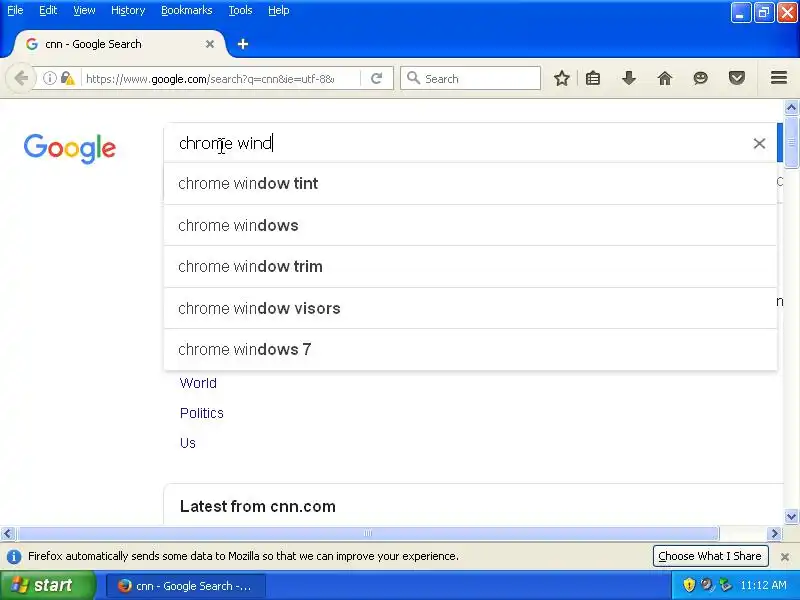Open the History menu
Image resolution: width=800 pixels, height=600 pixels.
click(128, 10)
